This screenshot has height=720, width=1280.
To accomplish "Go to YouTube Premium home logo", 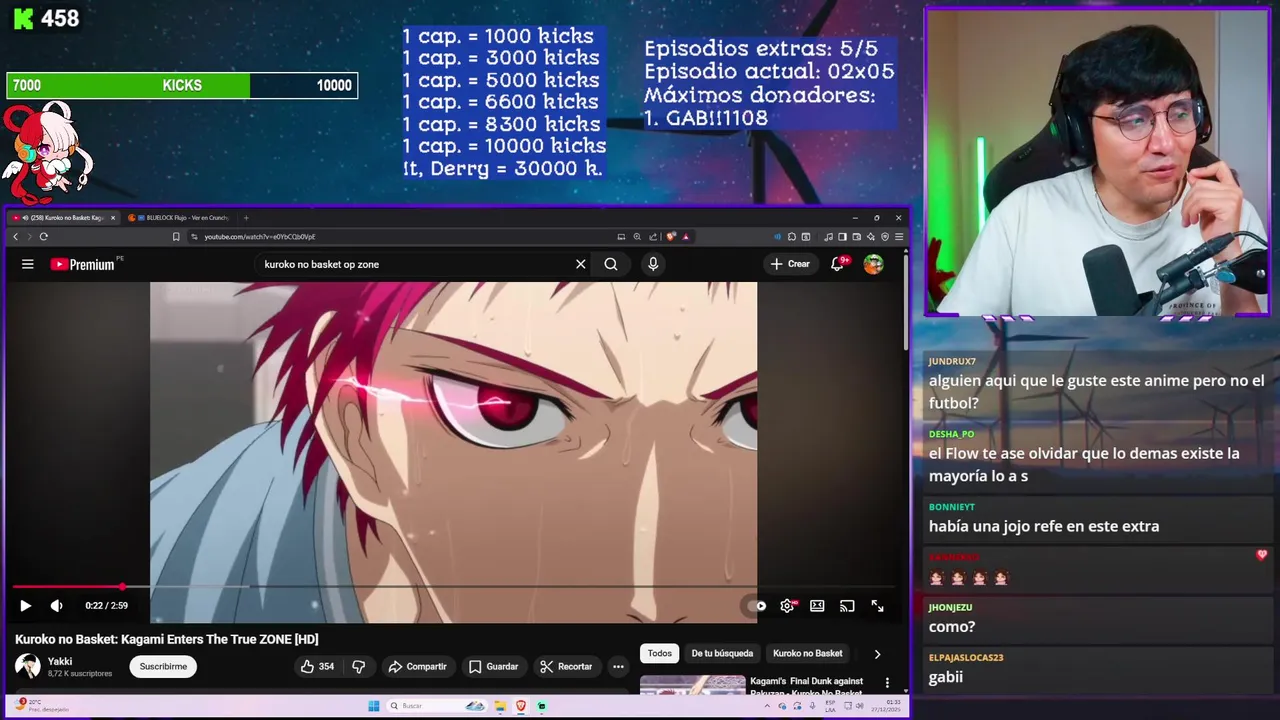I will coord(83,264).
